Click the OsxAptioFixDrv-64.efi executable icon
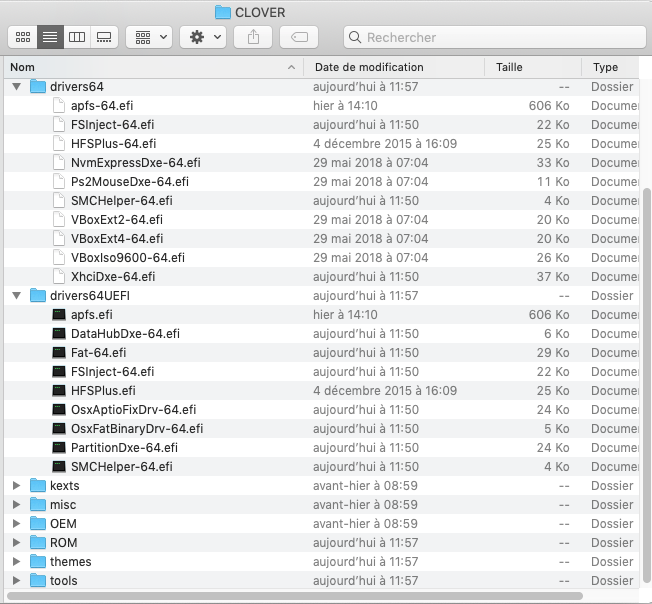652x604 pixels. pos(59,410)
